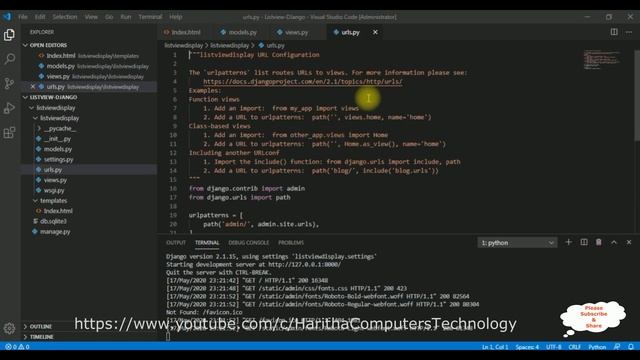Click the CRLF line ending status
The image size is (640, 360).
click(x=574, y=347)
